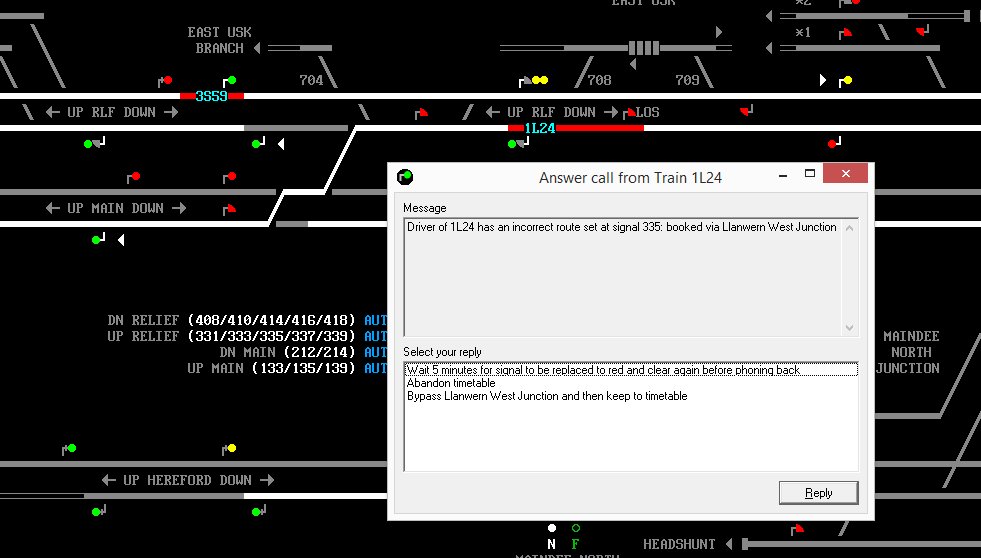This screenshot has width=981, height=558.
Task: Click exit triangle beside EAST USK BRANCH
Action: 257,48
